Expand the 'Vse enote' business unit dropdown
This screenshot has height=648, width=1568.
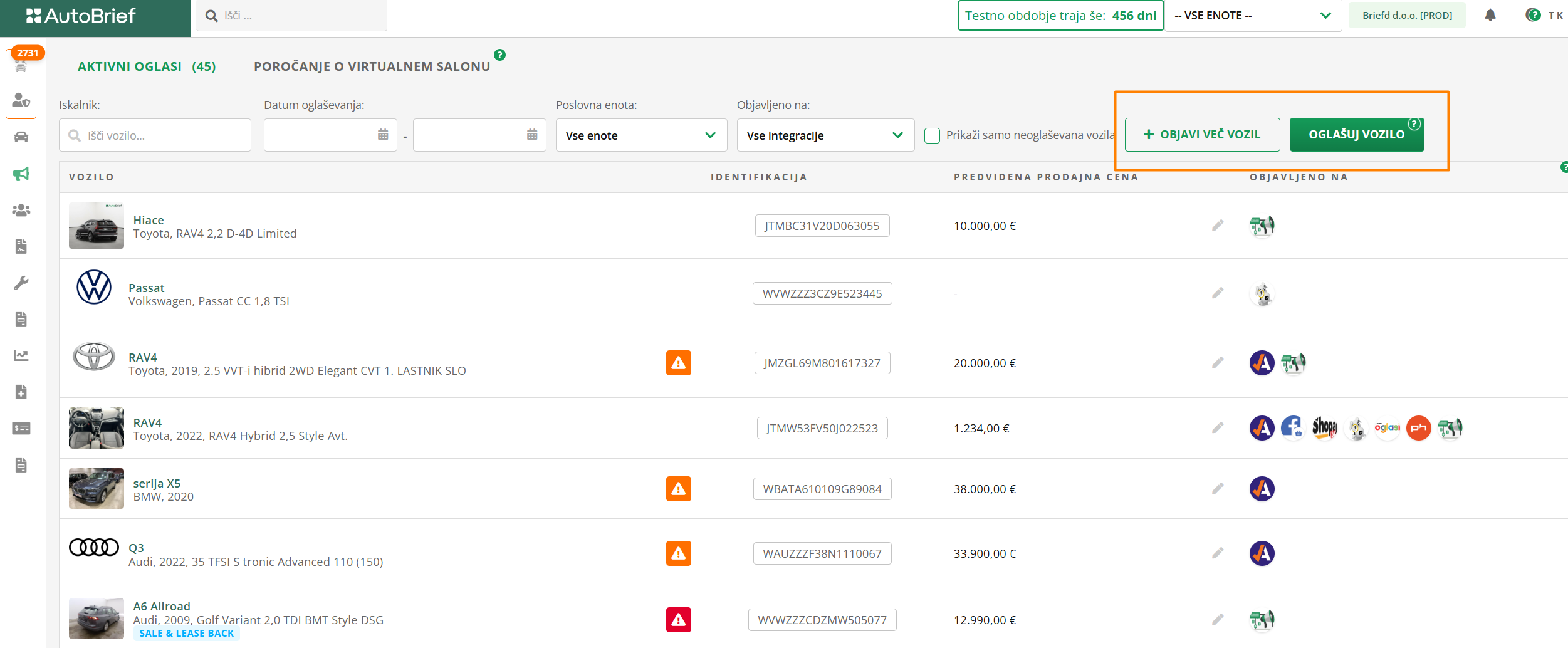click(x=640, y=135)
